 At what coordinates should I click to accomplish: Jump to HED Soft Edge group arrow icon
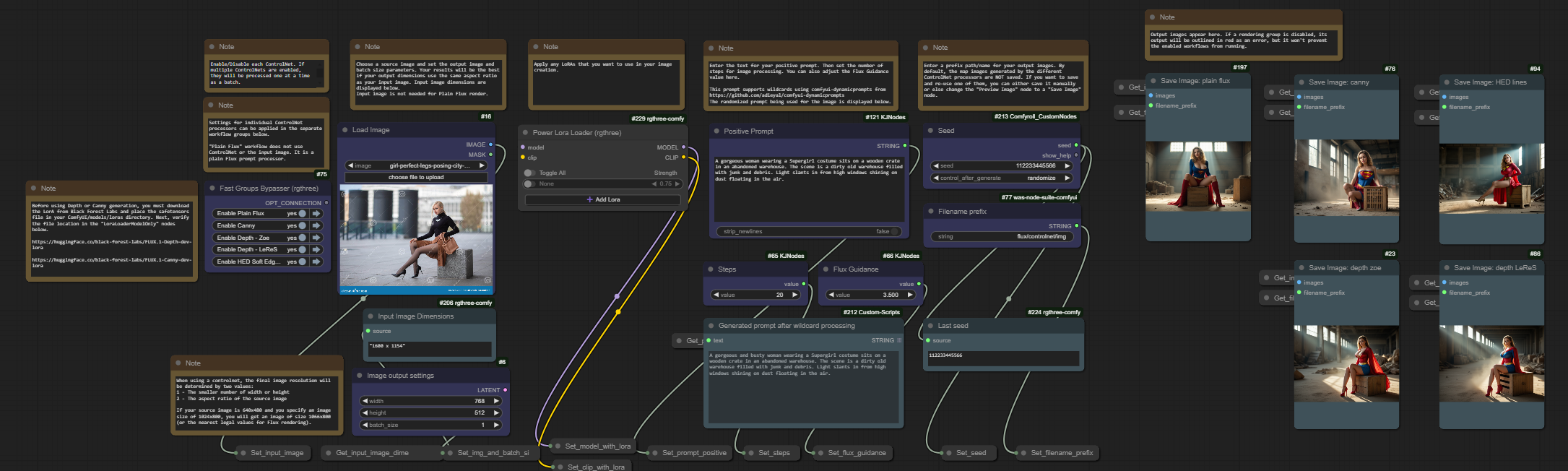coord(316,262)
